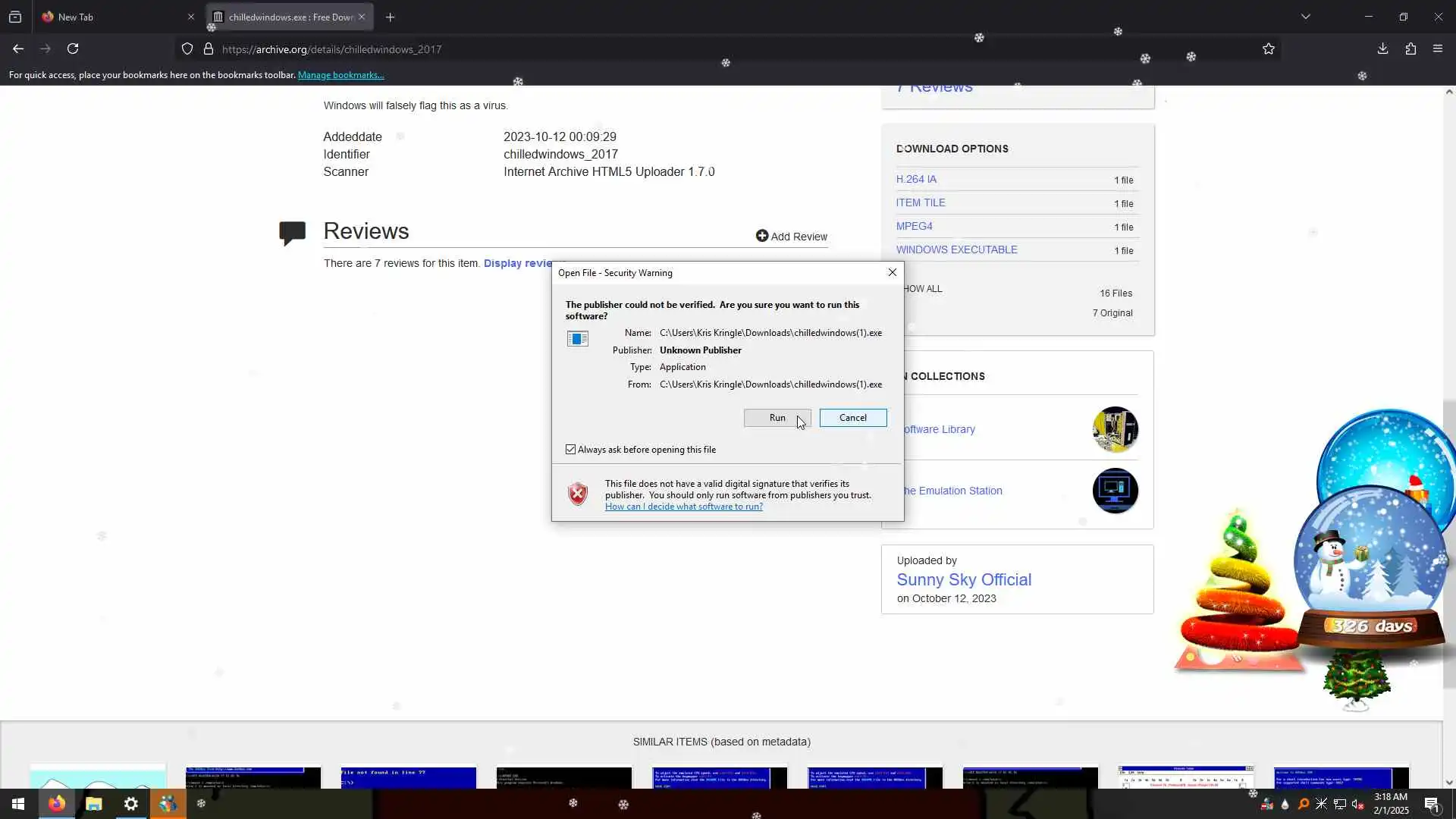Click the site padlock security icon
Image resolution: width=1456 pixels, height=819 pixels.
pos(209,49)
